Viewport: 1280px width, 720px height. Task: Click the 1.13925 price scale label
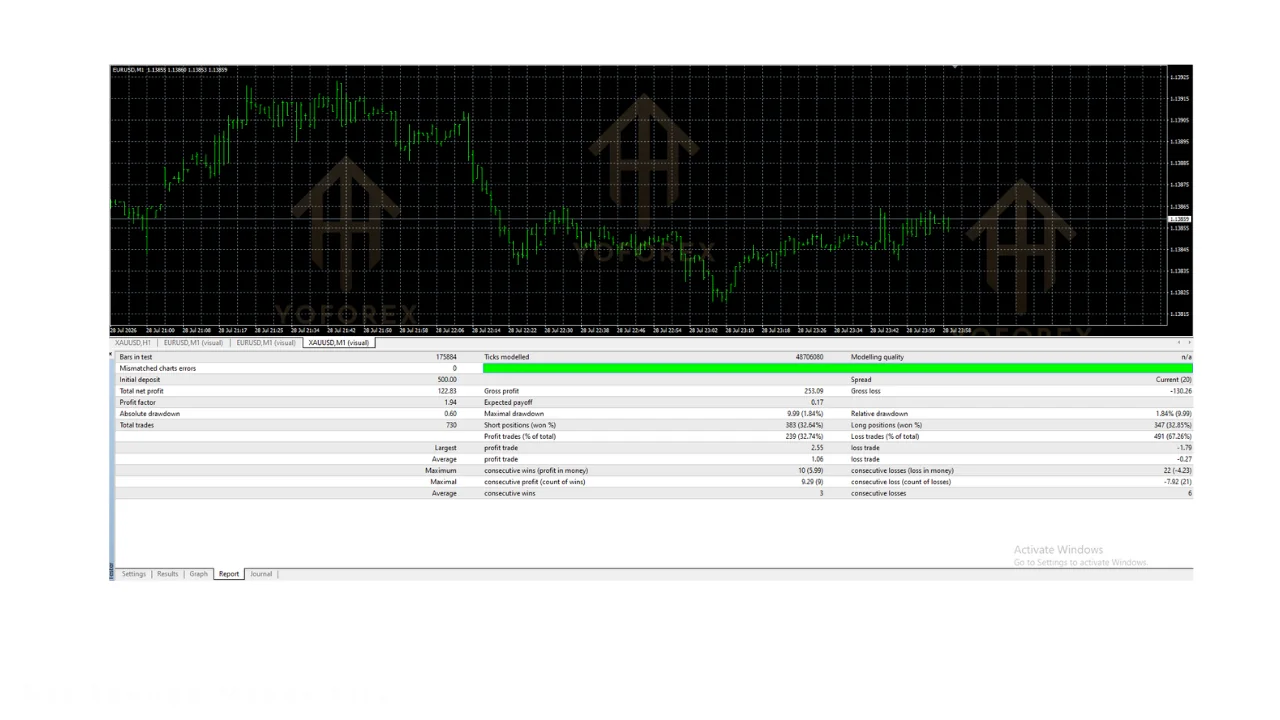click(x=1180, y=77)
